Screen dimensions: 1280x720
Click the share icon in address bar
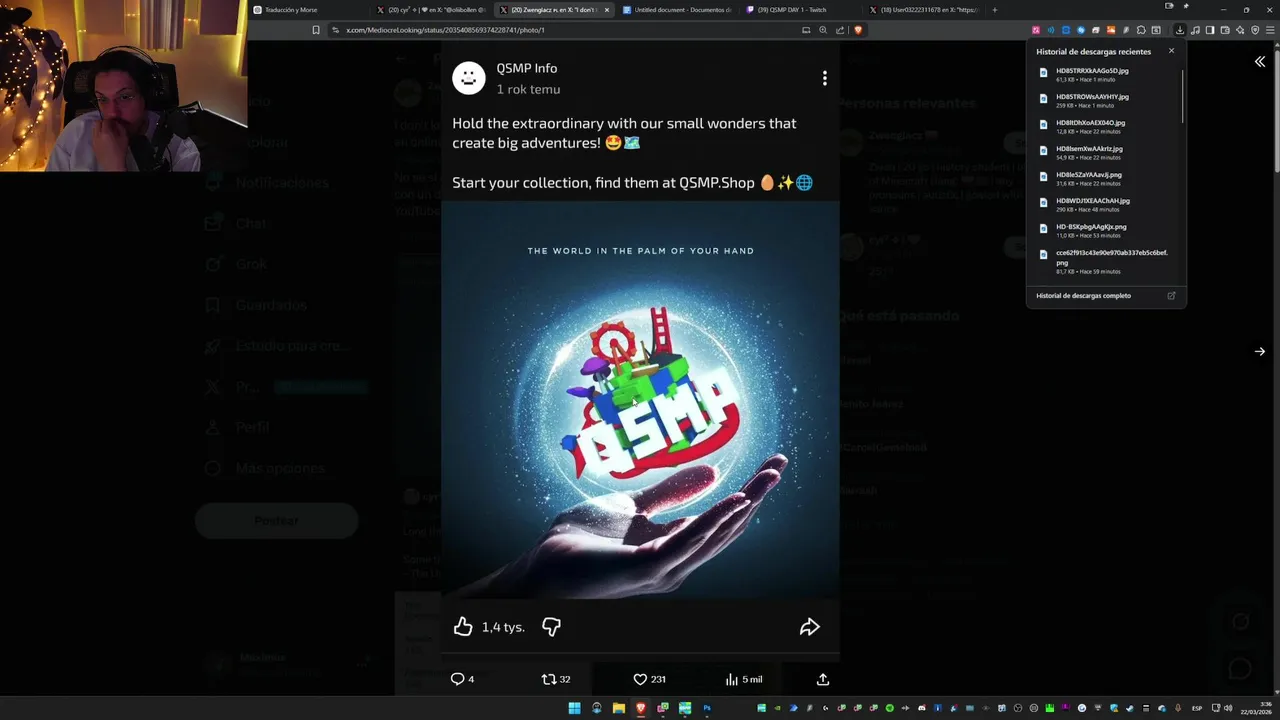pos(840,30)
